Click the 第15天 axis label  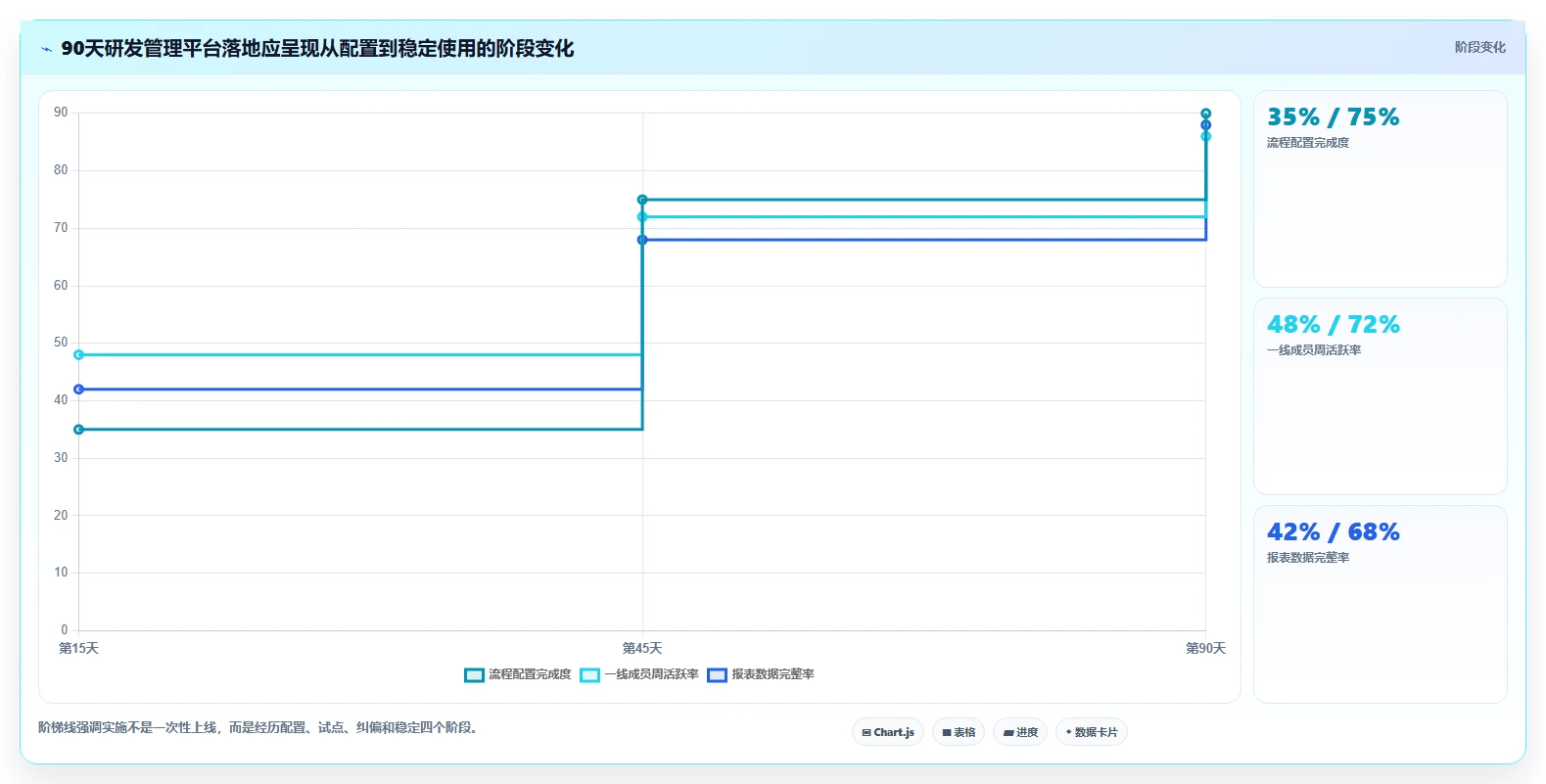click(78, 648)
